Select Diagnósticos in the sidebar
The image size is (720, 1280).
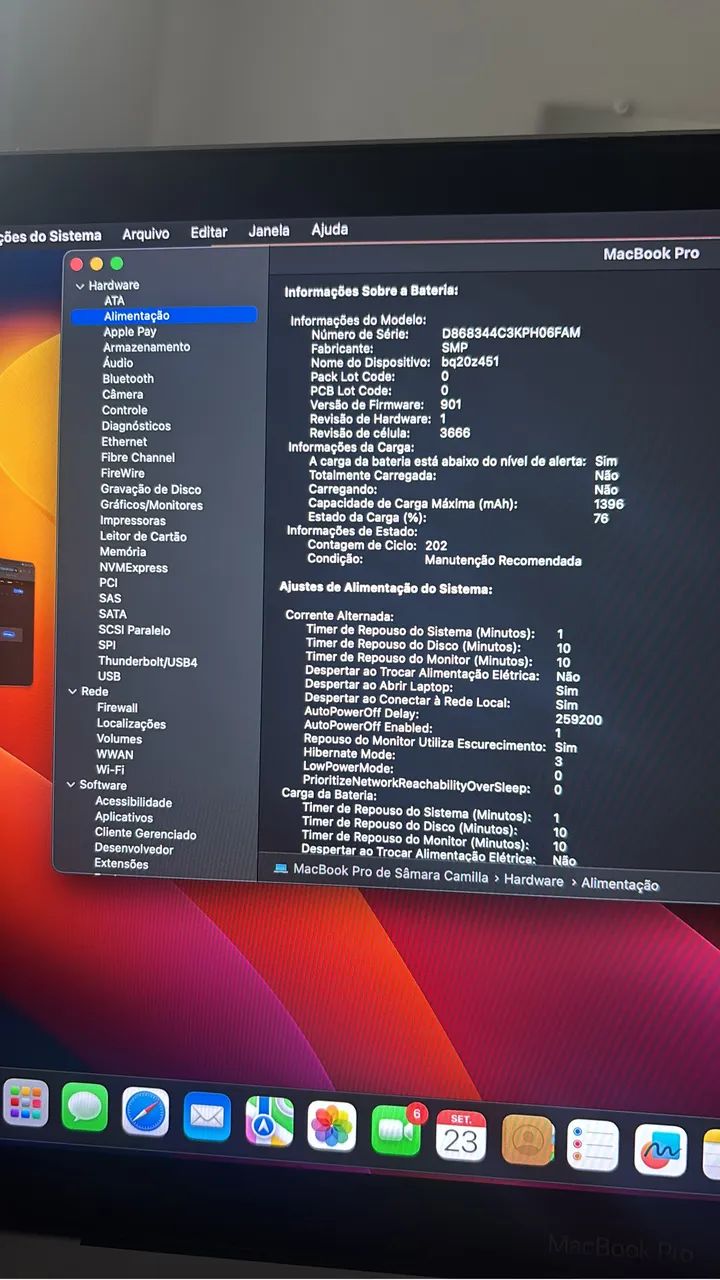point(136,426)
